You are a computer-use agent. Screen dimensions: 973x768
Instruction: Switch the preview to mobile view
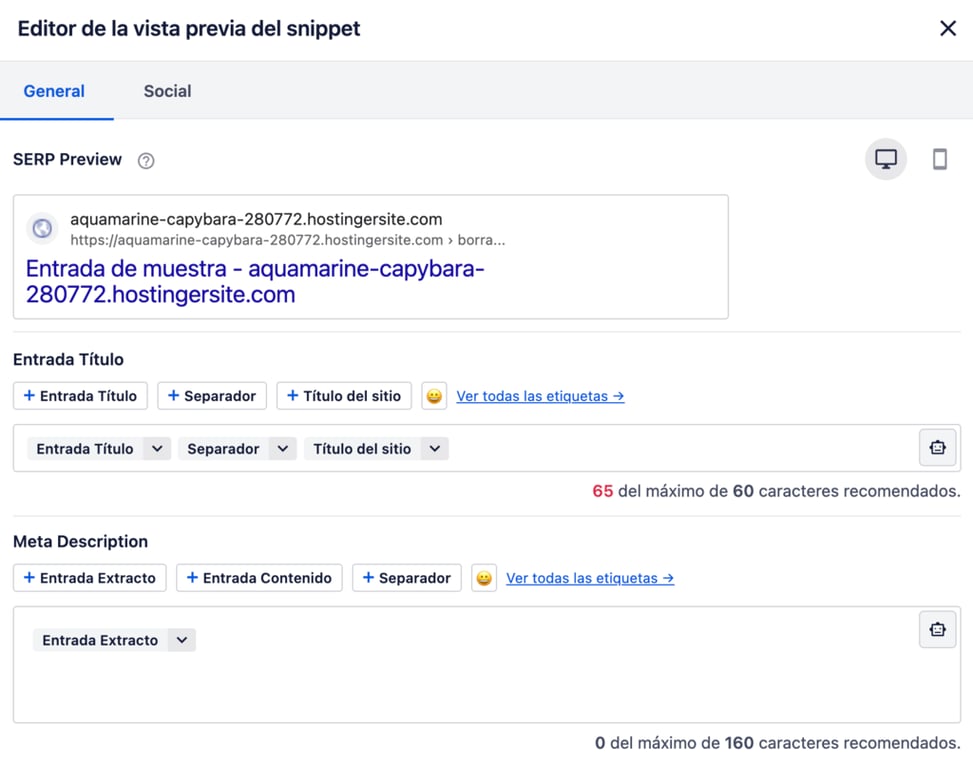(x=939, y=158)
